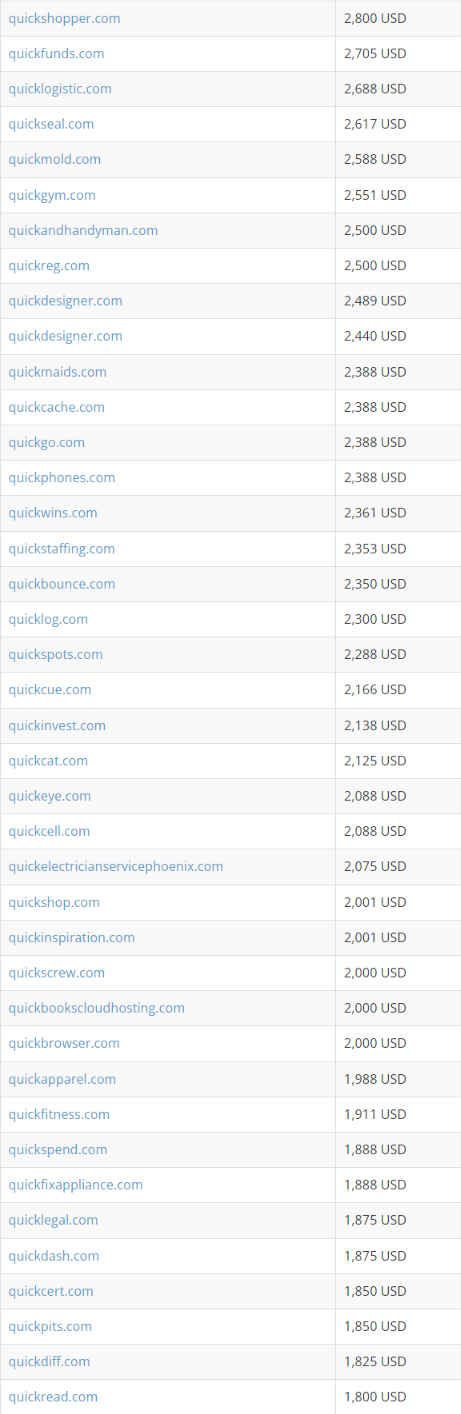Image resolution: width=461 pixels, height=1414 pixels.
Task: Click the quickphones.com link
Action: [x=62, y=478]
